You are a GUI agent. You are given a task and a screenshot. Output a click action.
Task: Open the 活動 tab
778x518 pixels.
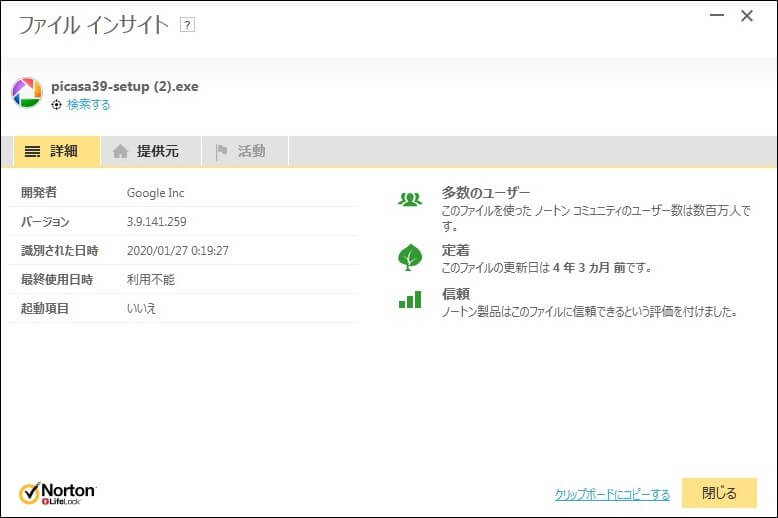(x=245, y=151)
